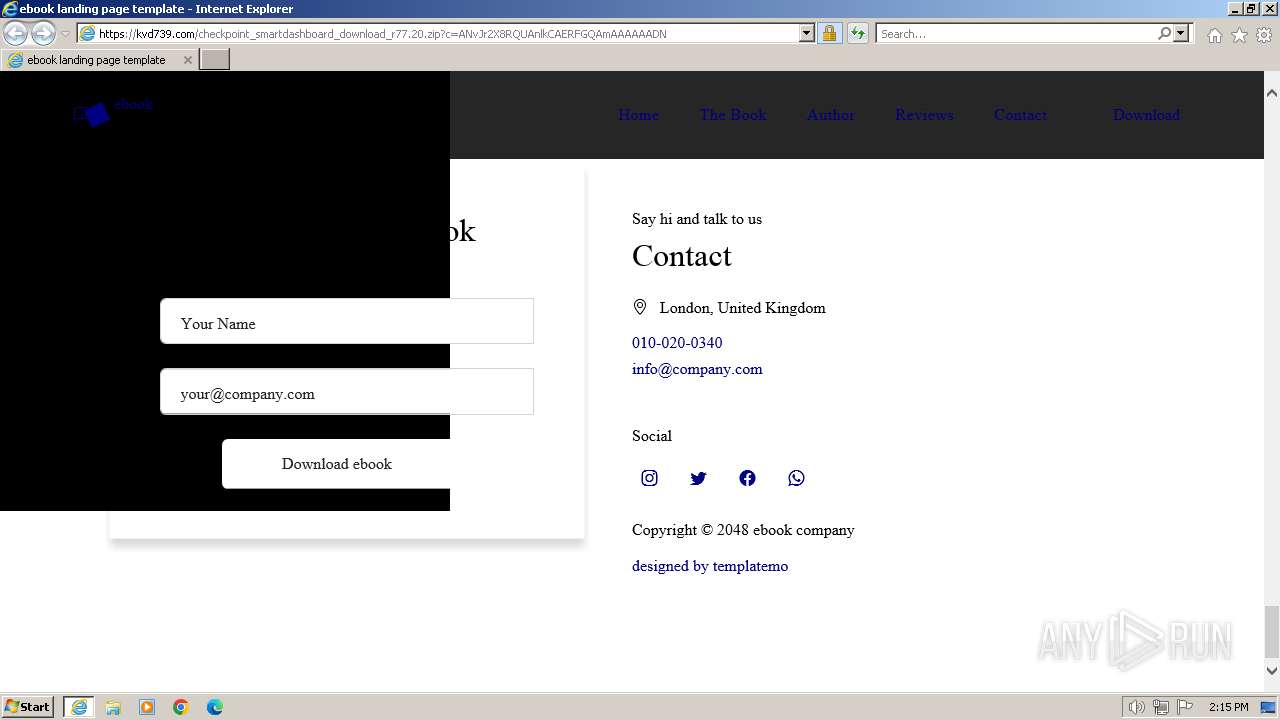This screenshot has height=720, width=1280.
Task: Go to Home nav item
Action: [638, 115]
